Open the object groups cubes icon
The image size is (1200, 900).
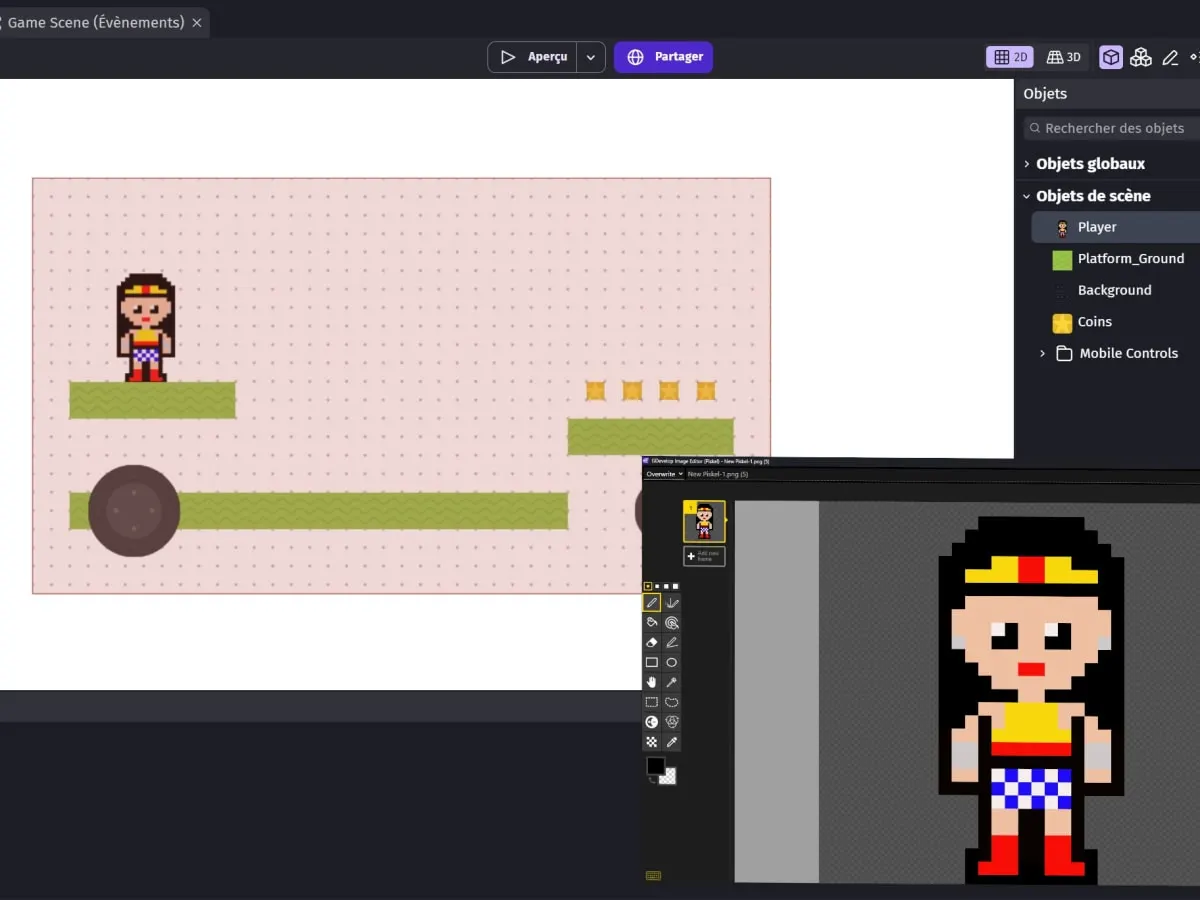[1141, 57]
